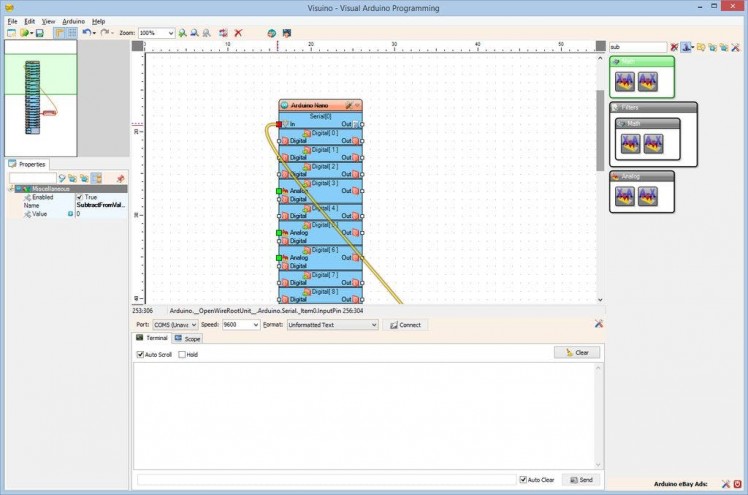Image resolution: width=748 pixels, height=495 pixels.
Task: Click the red X delete toolbar icon
Action: (238, 33)
